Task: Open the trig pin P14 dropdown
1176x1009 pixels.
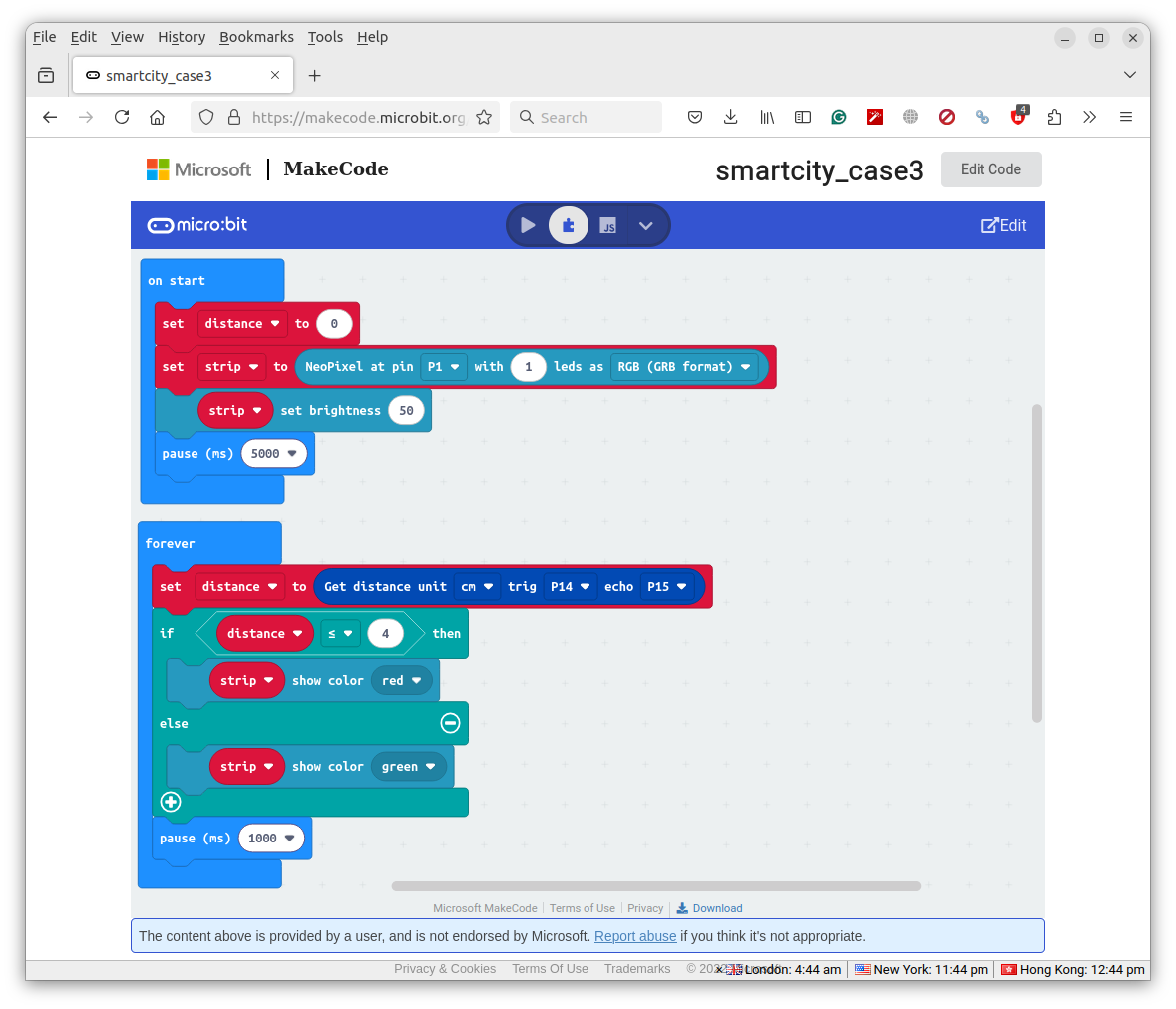Action: [x=570, y=587]
